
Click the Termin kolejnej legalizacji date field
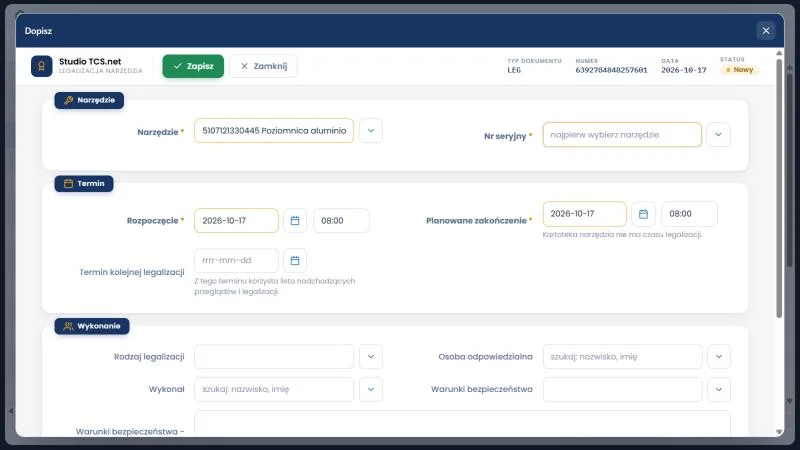[x=236, y=261]
